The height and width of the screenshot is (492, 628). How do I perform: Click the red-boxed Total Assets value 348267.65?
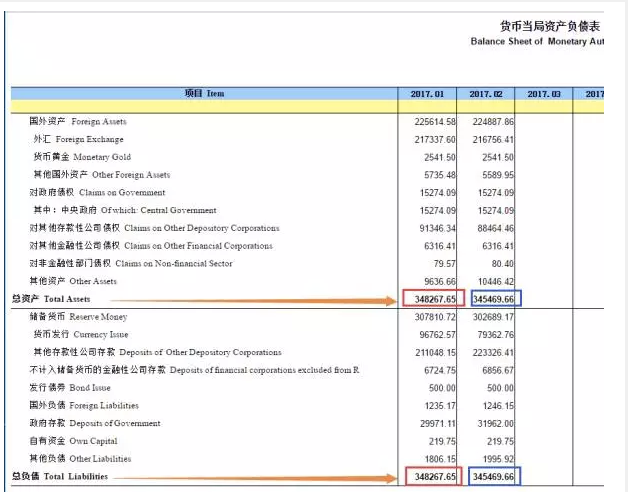coord(429,299)
